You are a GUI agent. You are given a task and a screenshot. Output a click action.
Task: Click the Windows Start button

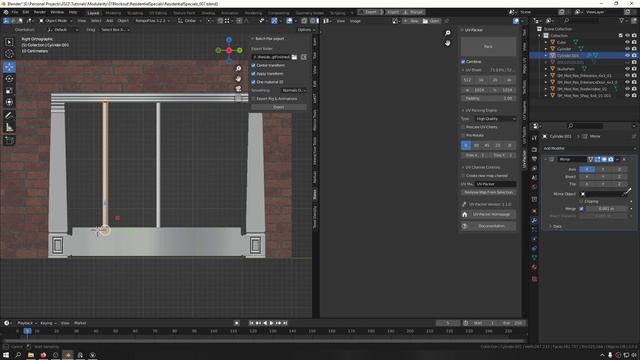click(6, 355)
